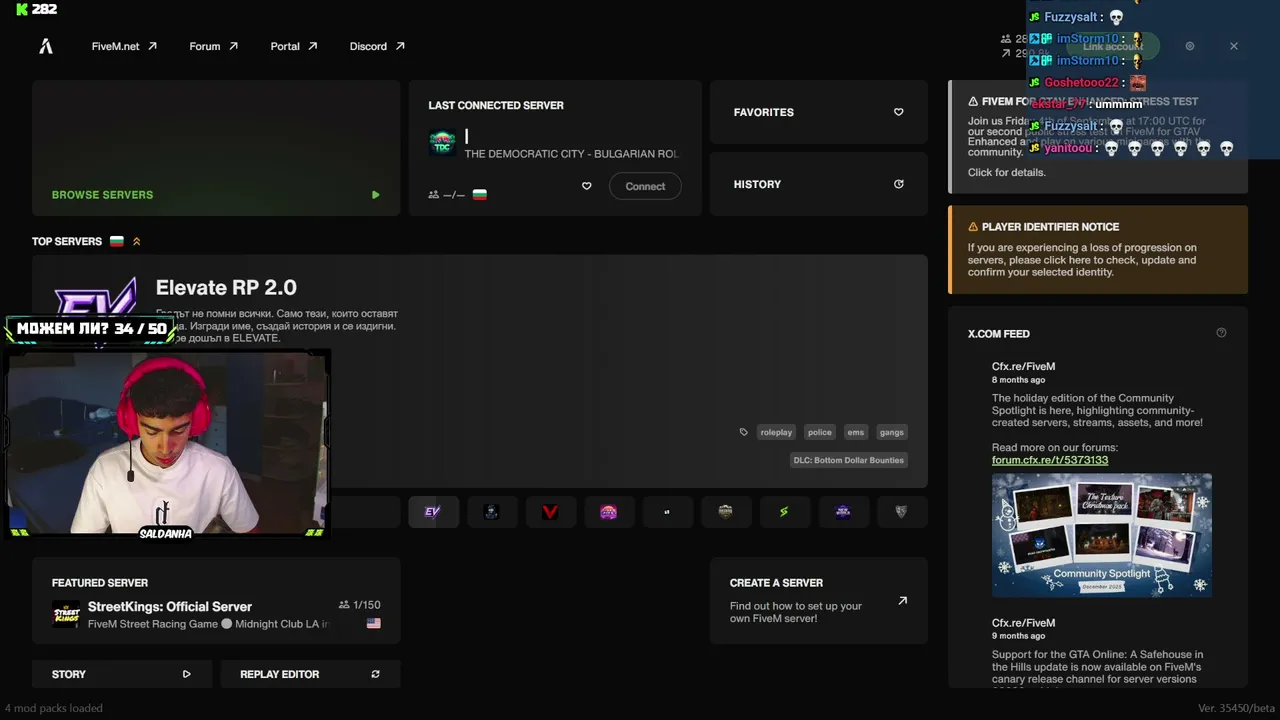Open the Player Identifier Notice

point(1098,250)
